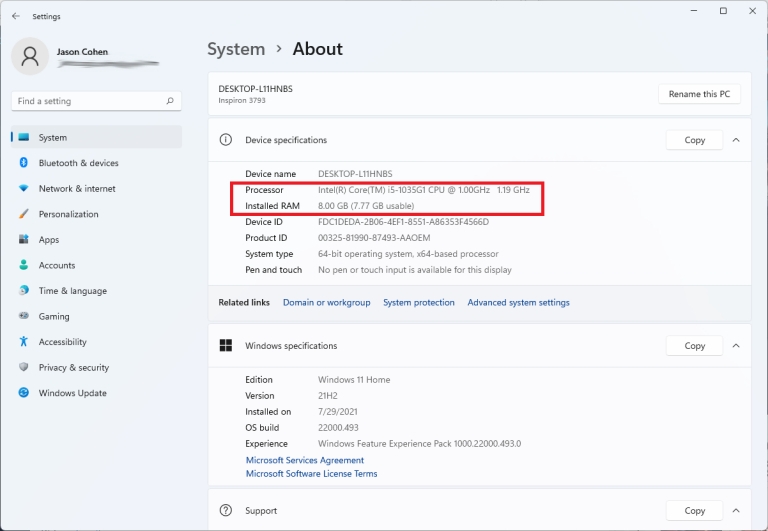Click the System monitor icon in sidebar
This screenshot has height=531, width=768.
24,137
